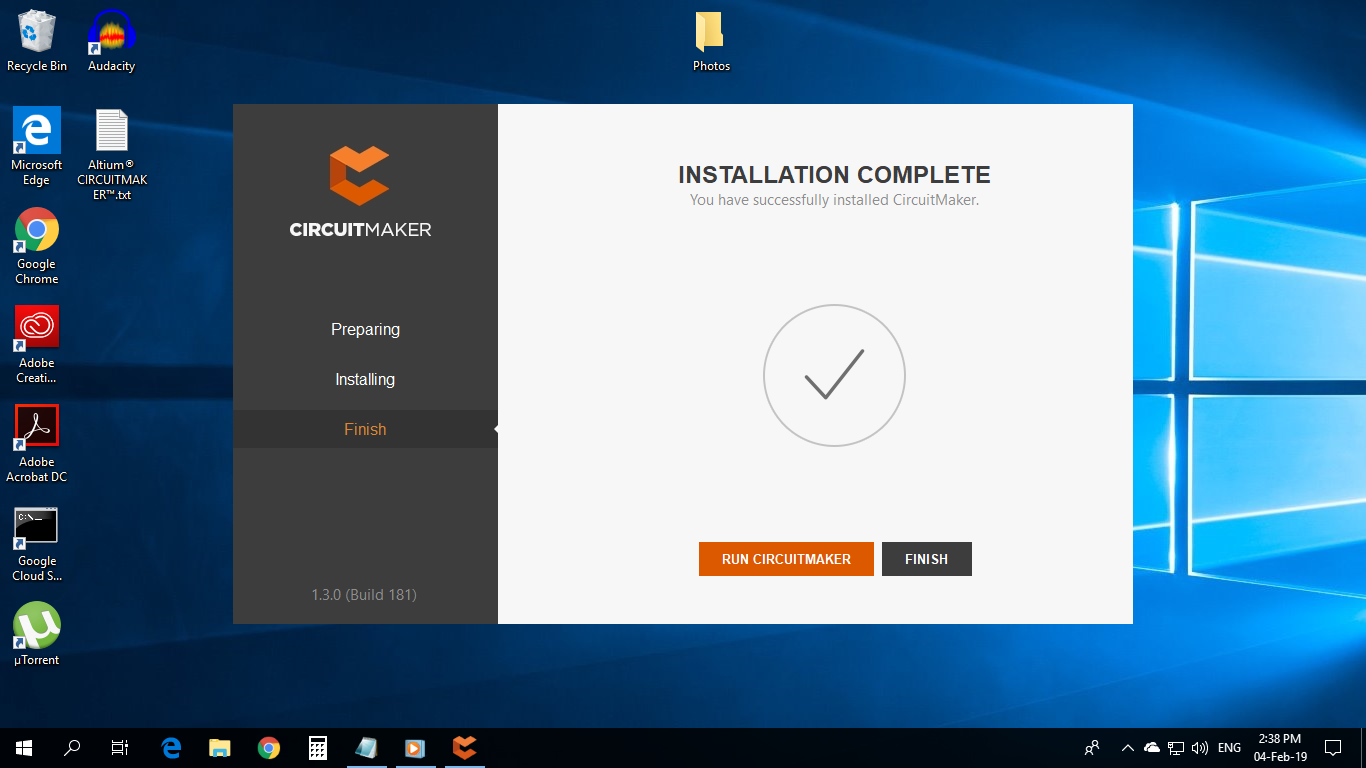Click the OneDrive cloud tray icon

[1152, 748]
